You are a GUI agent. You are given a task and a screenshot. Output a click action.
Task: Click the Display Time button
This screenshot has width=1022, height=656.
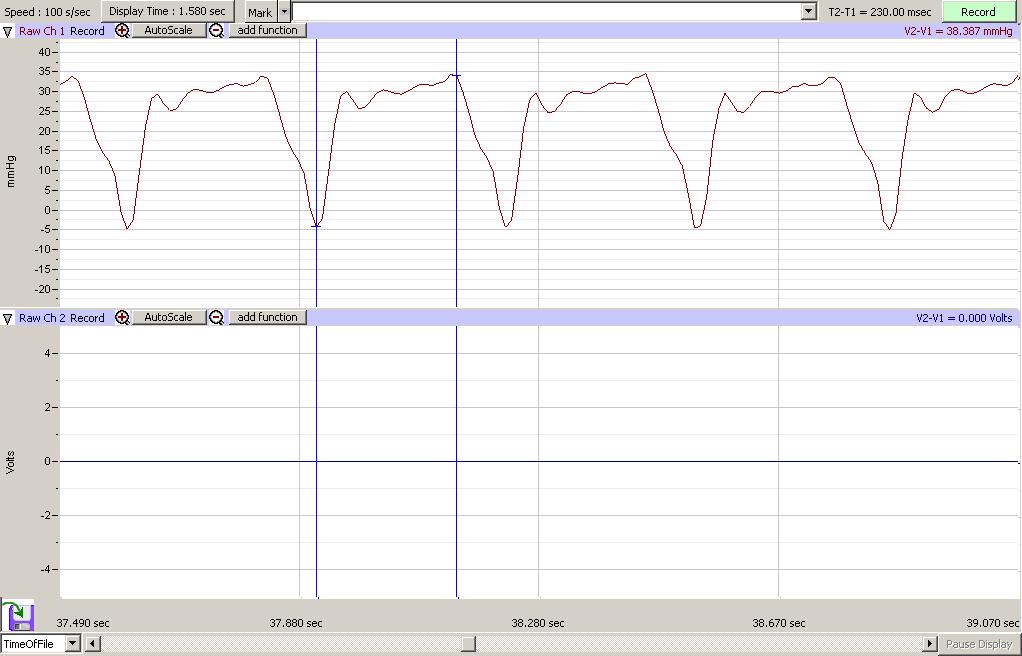[x=167, y=11]
